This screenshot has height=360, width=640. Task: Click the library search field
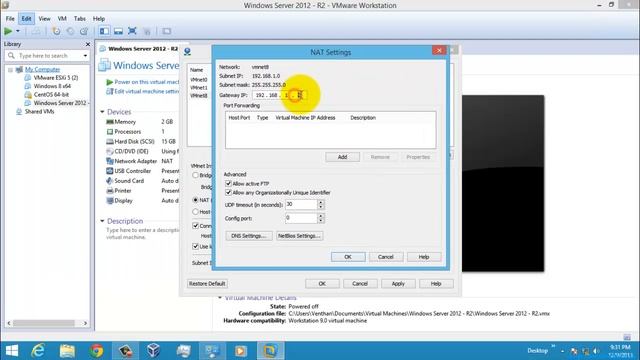[x=48, y=56]
